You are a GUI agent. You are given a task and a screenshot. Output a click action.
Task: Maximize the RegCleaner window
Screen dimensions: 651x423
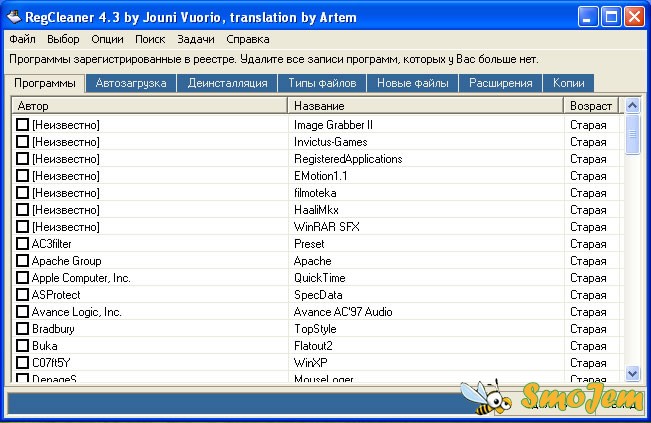(611, 17)
